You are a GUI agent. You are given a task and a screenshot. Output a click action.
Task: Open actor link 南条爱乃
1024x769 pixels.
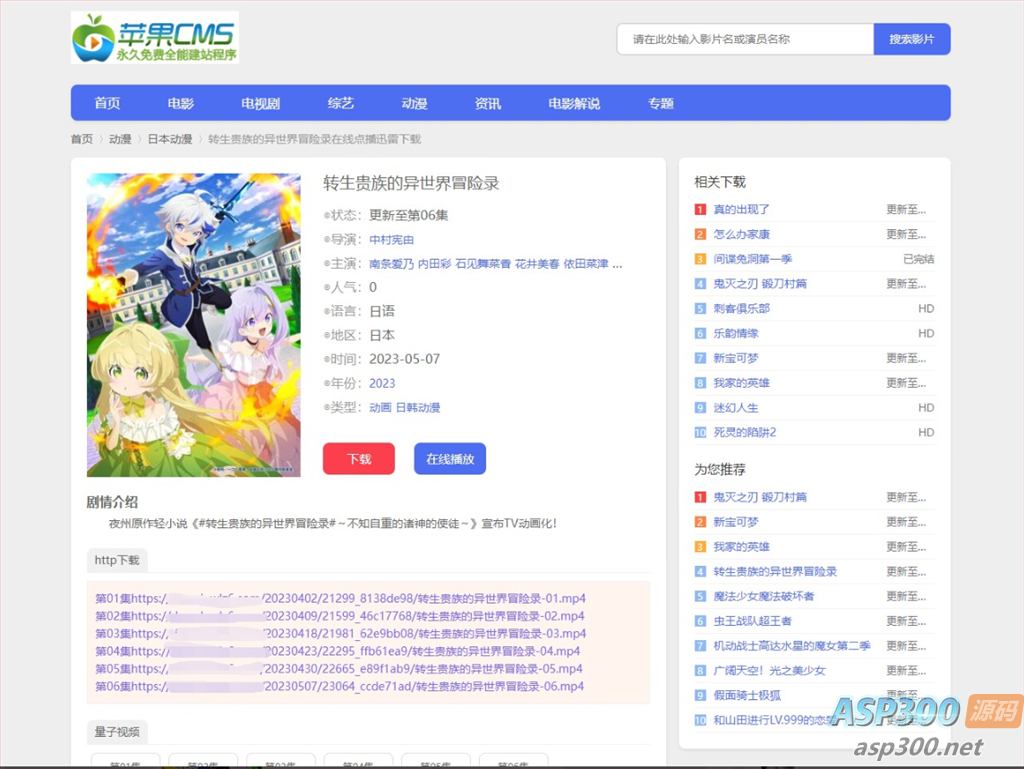391,264
